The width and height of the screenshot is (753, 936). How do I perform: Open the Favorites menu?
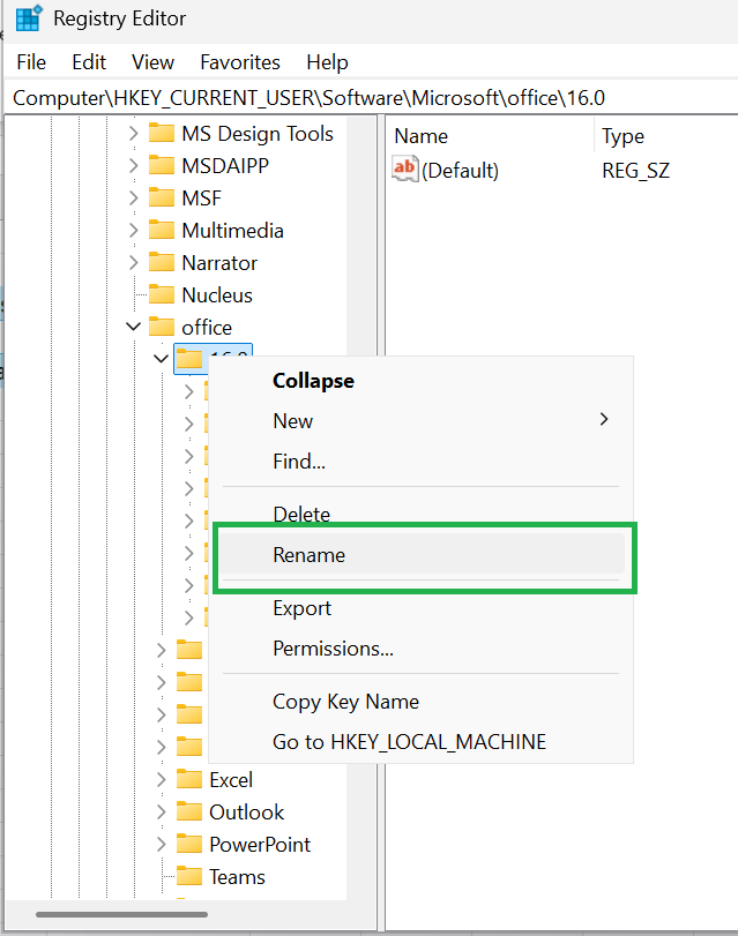[240, 62]
